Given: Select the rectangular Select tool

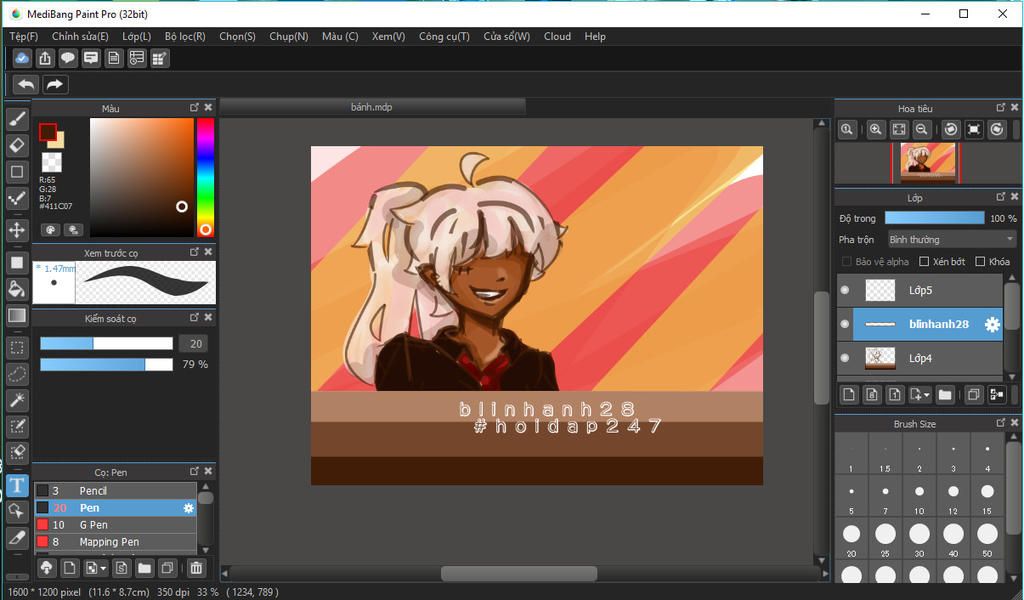Looking at the screenshot, I should (x=17, y=347).
